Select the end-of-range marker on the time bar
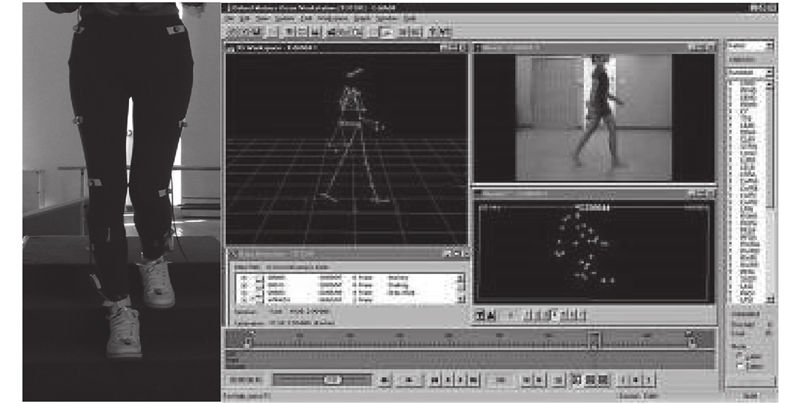Viewport: 800px width, 404px height. click(691, 339)
